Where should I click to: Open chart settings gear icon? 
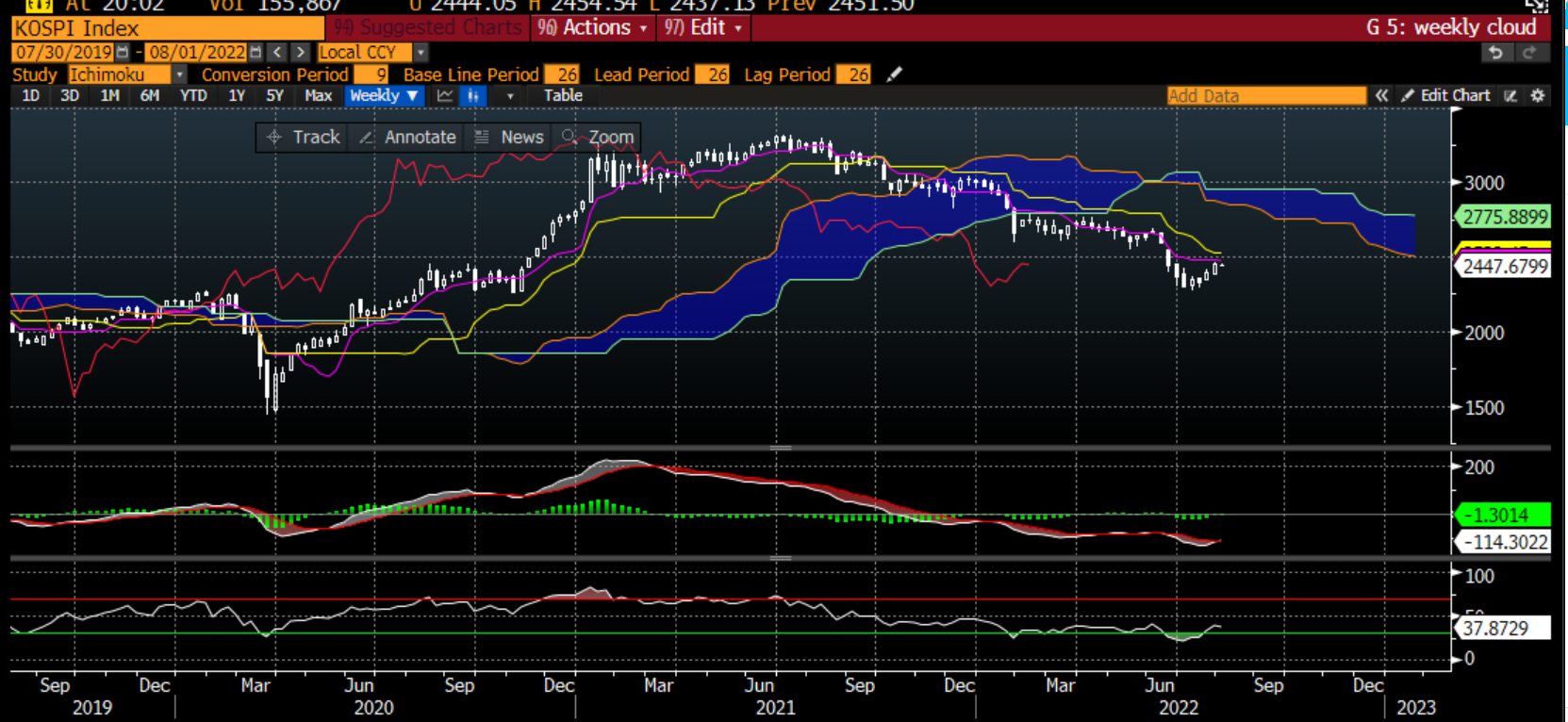point(1538,95)
